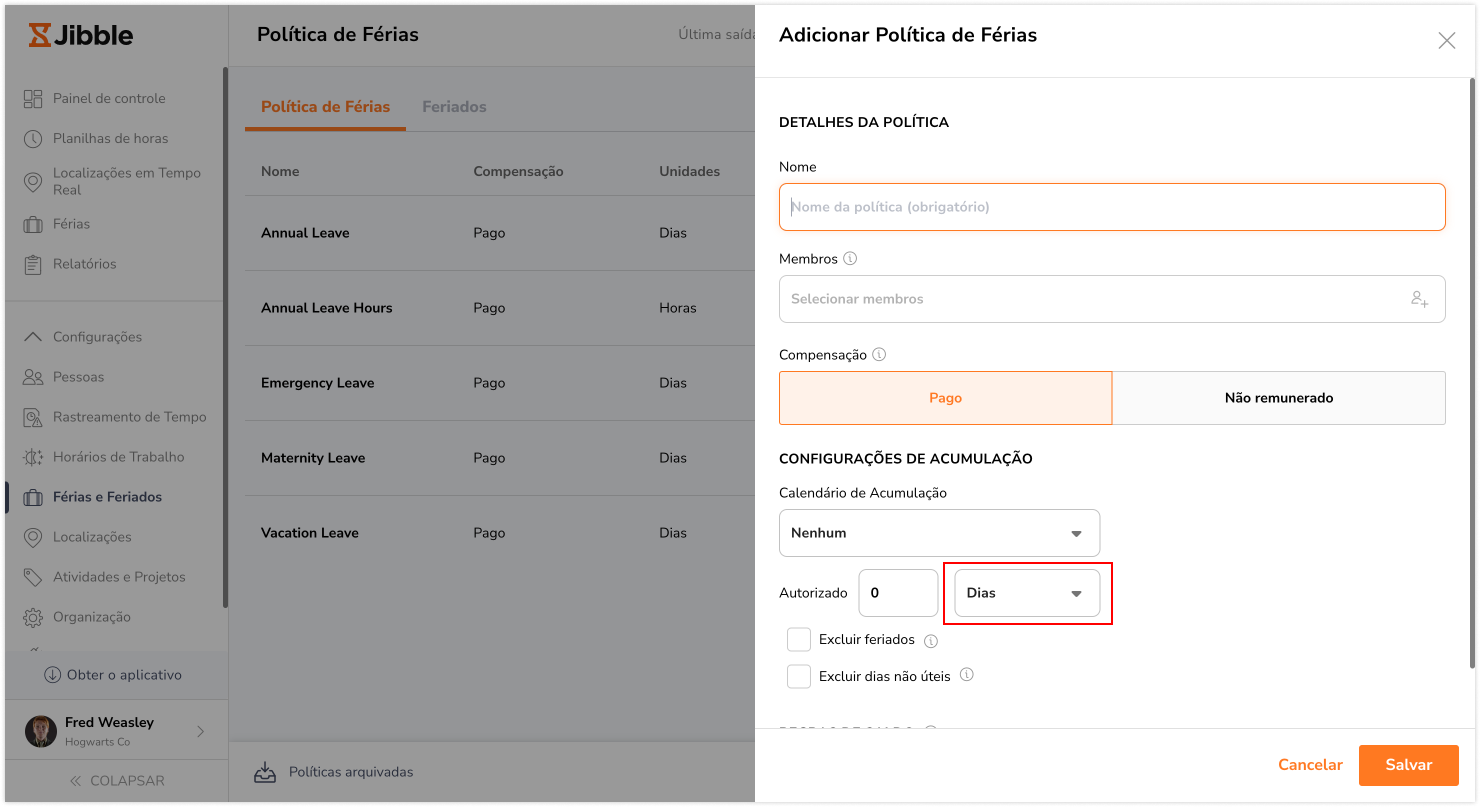
Task: Open the Annual Leave Hours policy row
Action: 500,308
